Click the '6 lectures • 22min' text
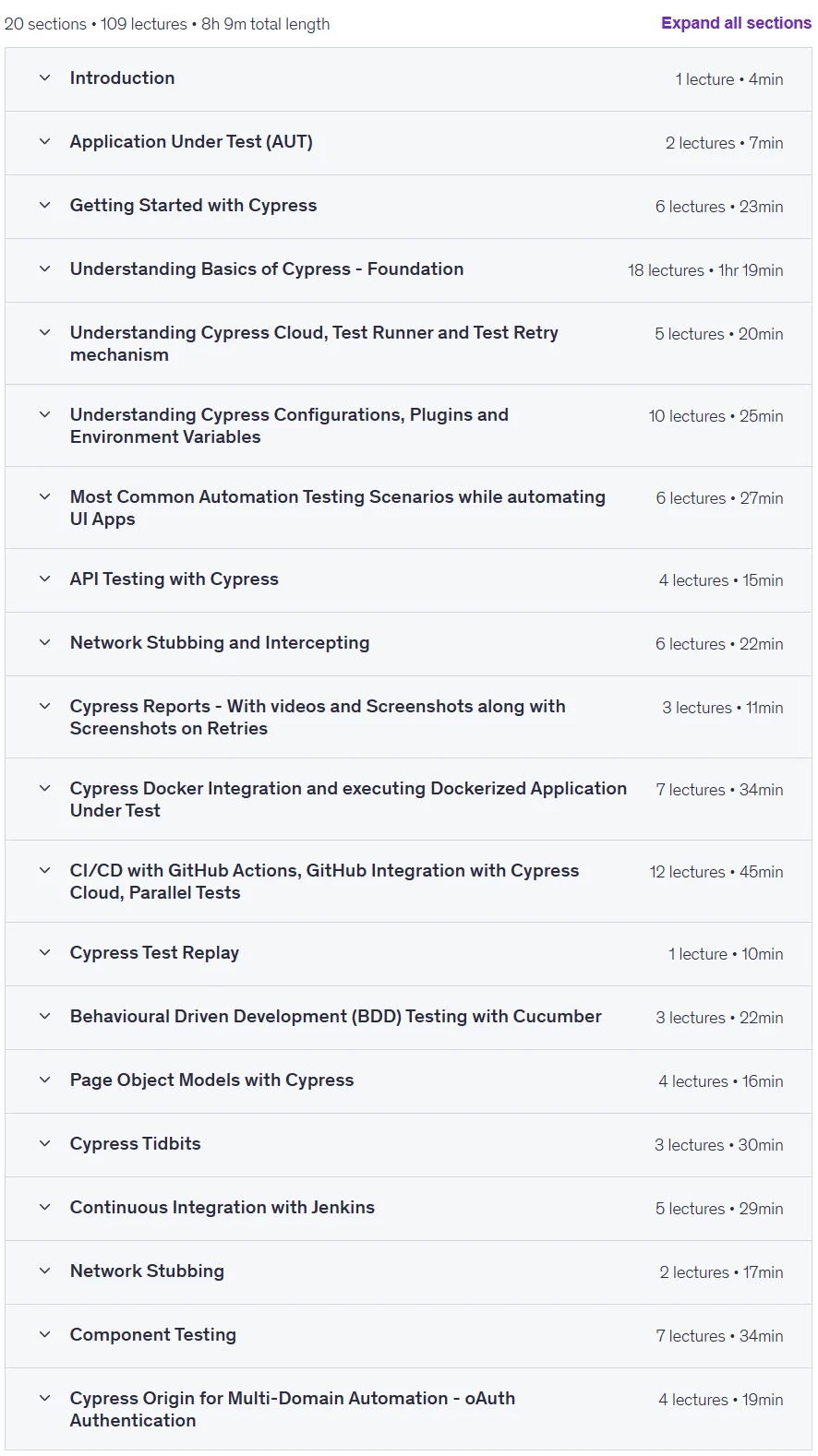 point(719,644)
